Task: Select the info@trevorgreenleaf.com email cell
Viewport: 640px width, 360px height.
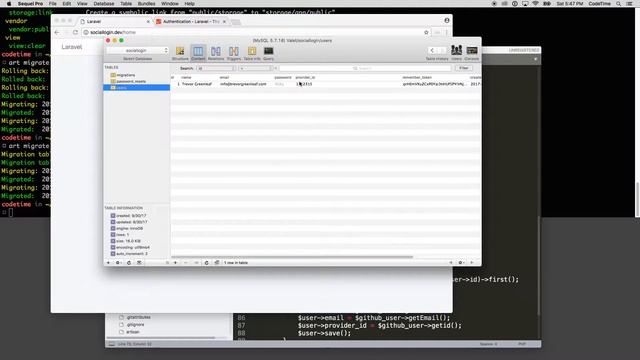Action: point(243,84)
